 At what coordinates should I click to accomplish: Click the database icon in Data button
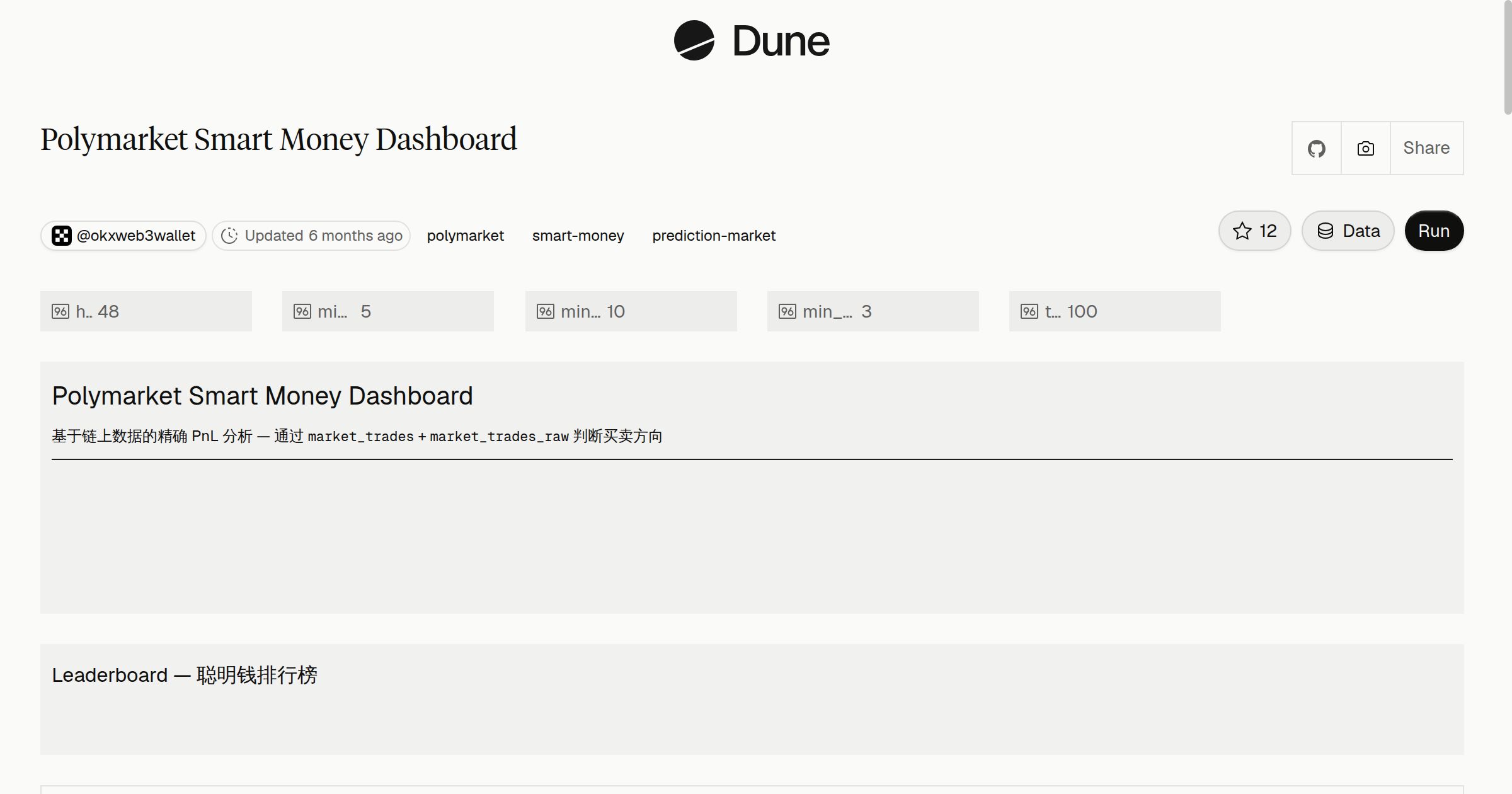click(x=1326, y=231)
